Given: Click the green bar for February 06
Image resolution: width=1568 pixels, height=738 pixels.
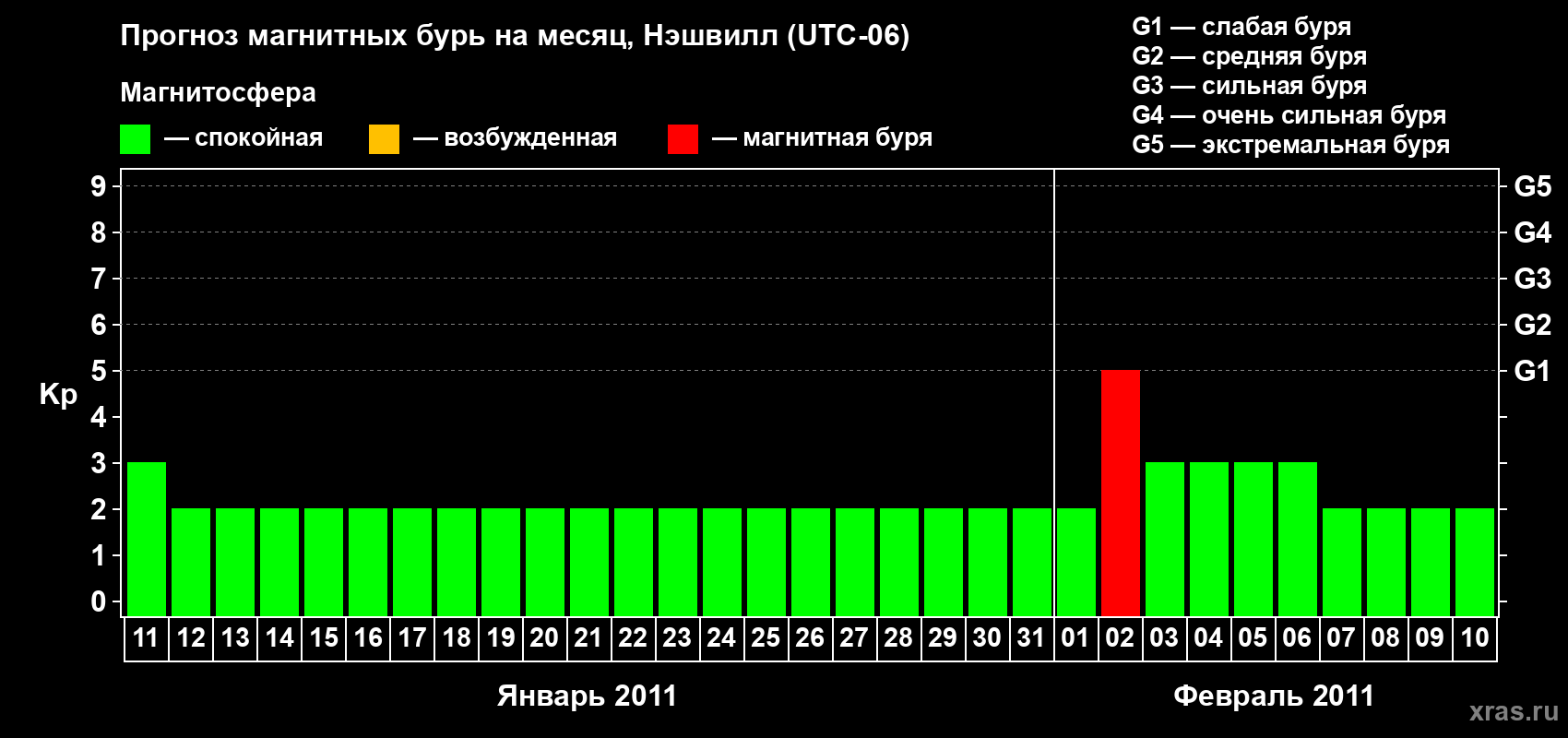Looking at the screenshot, I should tap(1298, 539).
